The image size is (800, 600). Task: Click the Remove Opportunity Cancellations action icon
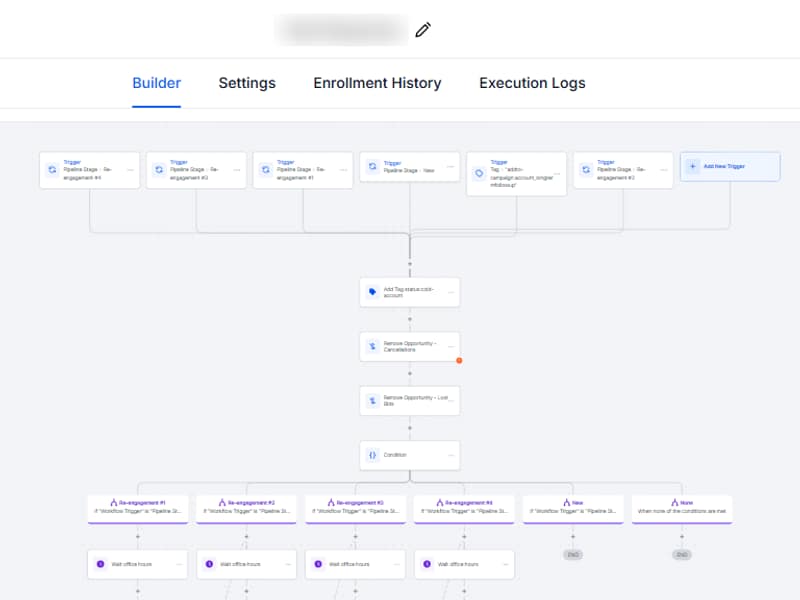[372, 346]
